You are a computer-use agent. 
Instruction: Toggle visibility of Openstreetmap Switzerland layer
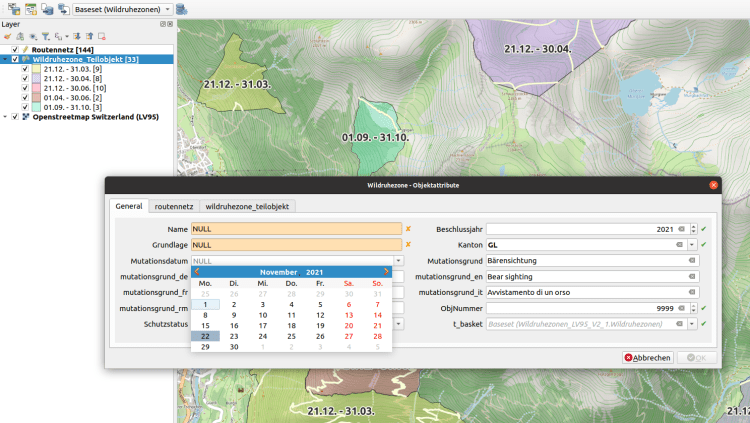pos(15,117)
